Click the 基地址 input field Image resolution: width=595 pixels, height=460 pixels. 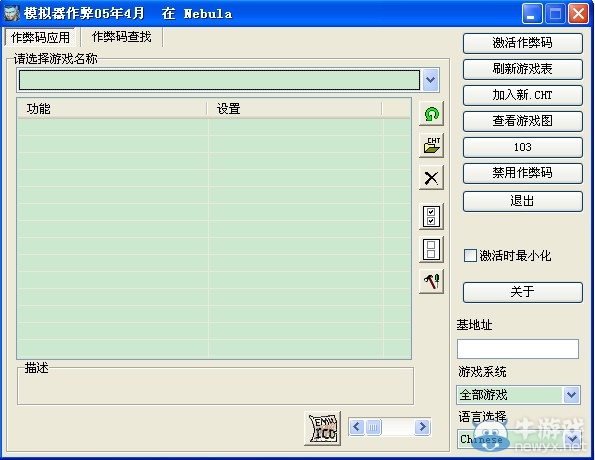[518, 349]
